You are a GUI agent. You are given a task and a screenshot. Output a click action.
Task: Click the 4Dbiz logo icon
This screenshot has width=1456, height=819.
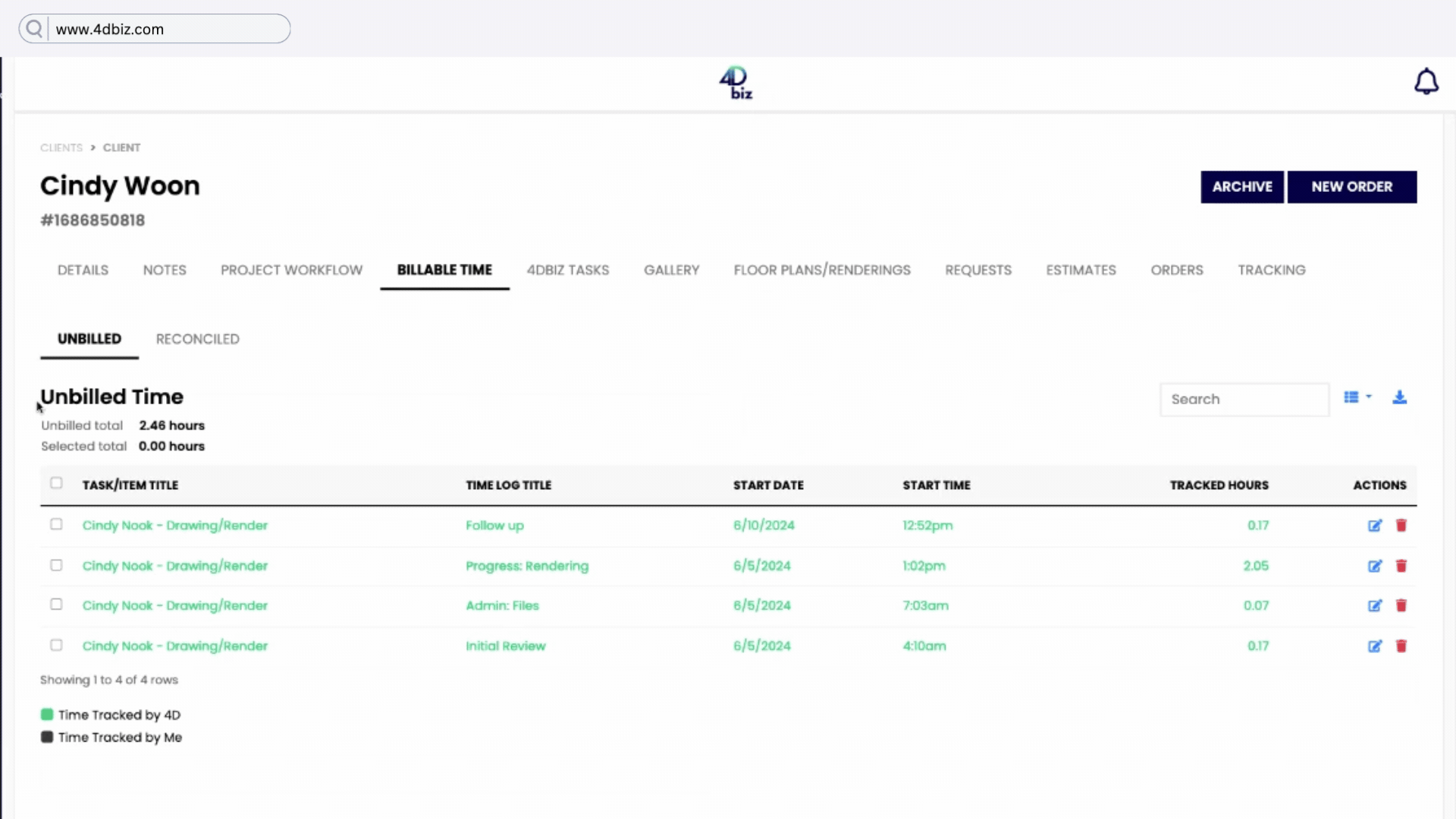click(x=735, y=82)
